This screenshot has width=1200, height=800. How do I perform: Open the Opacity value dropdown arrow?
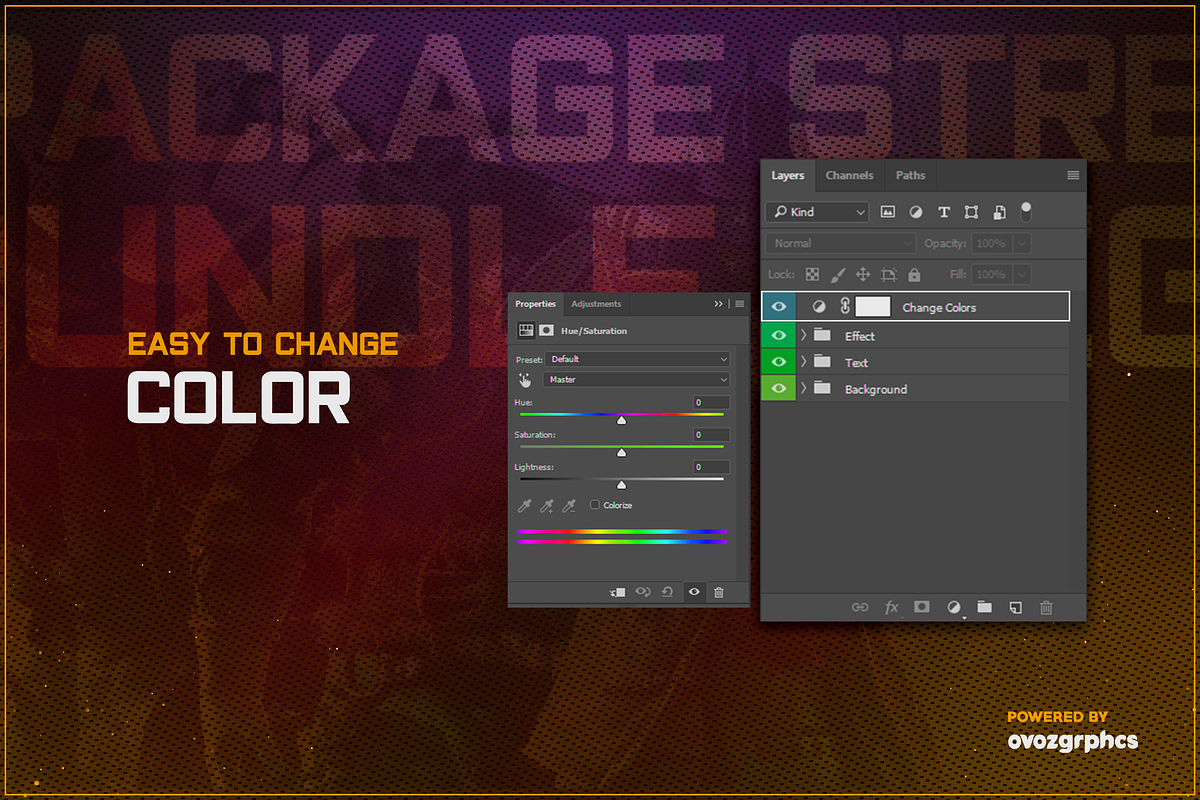1021,243
